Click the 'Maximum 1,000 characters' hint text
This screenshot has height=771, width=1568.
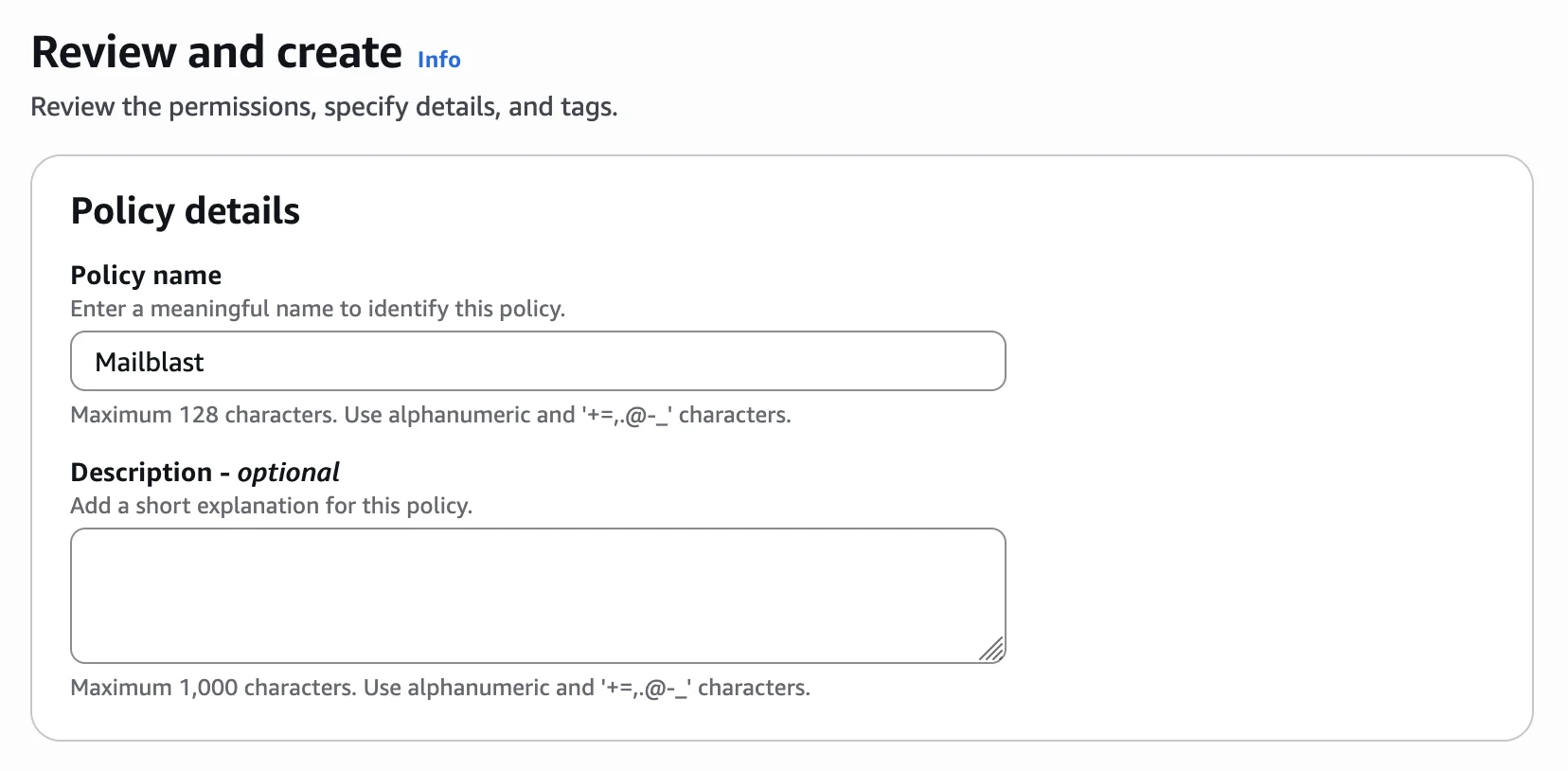440,688
